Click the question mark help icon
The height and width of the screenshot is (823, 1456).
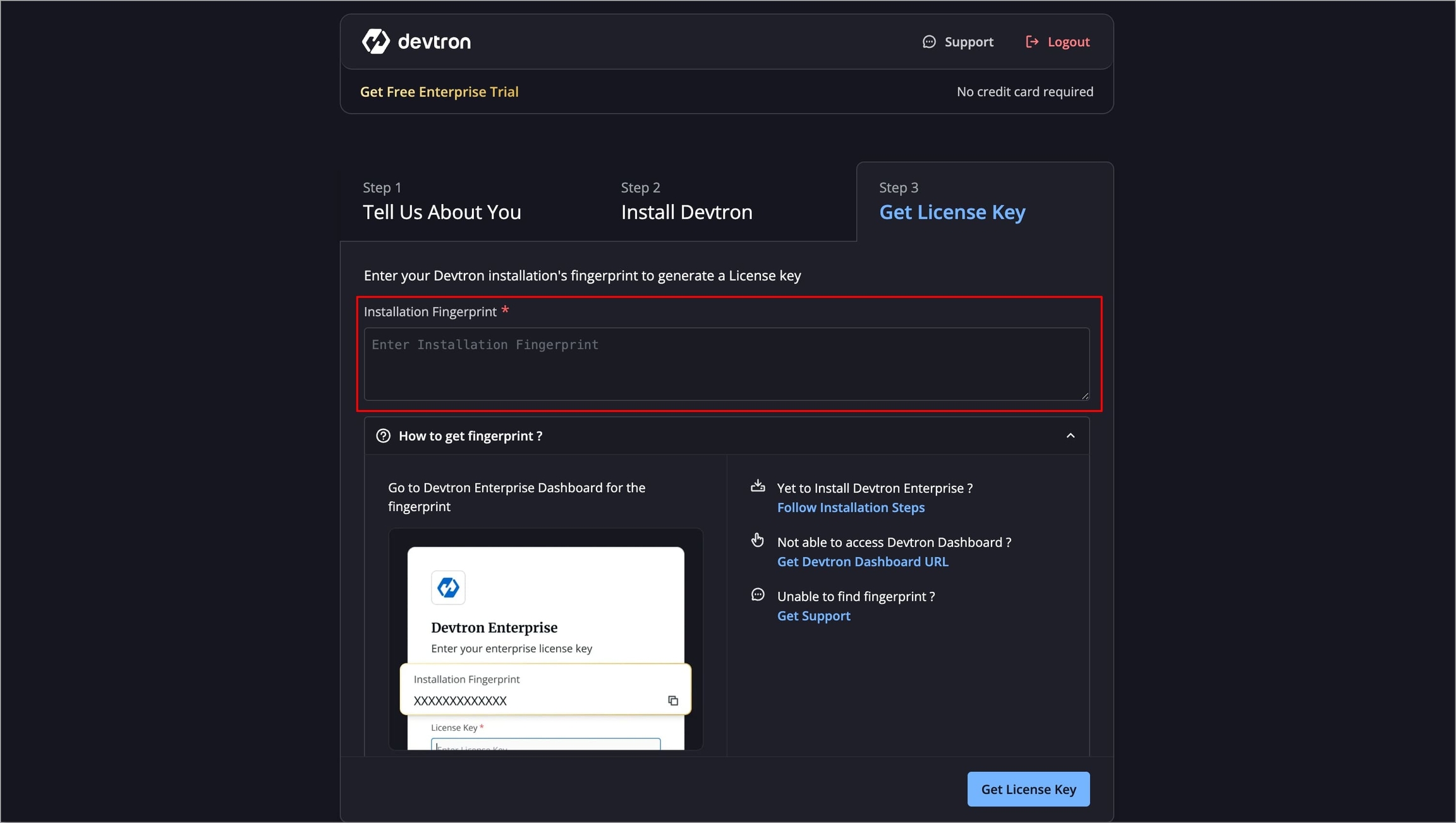pyautogui.click(x=383, y=436)
